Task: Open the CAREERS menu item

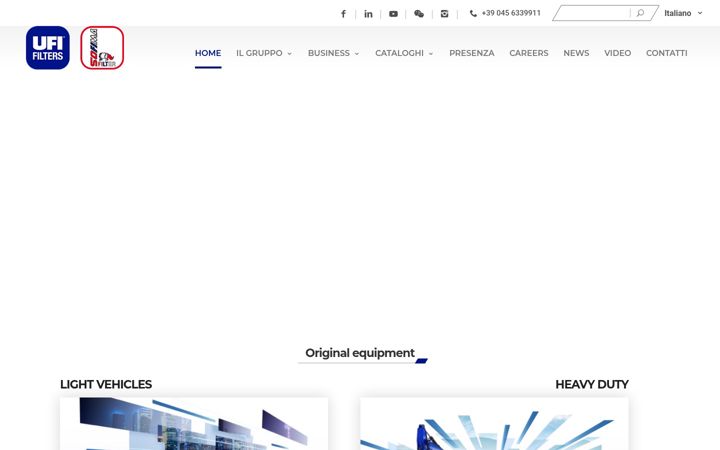Action: [x=529, y=53]
